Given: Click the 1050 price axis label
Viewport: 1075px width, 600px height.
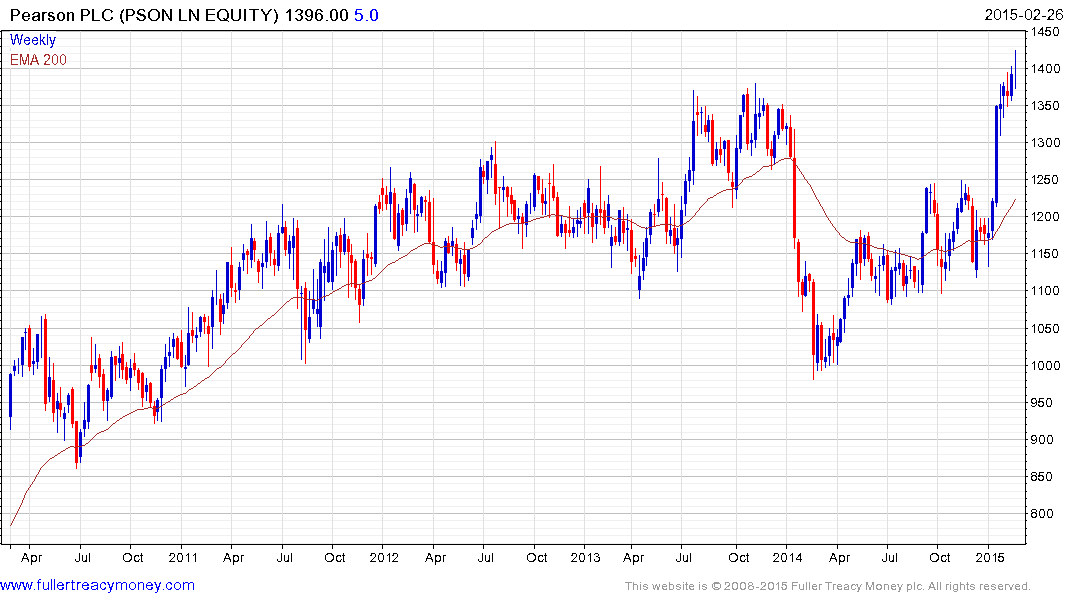Looking at the screenshot, I should tap(1046, 328).
